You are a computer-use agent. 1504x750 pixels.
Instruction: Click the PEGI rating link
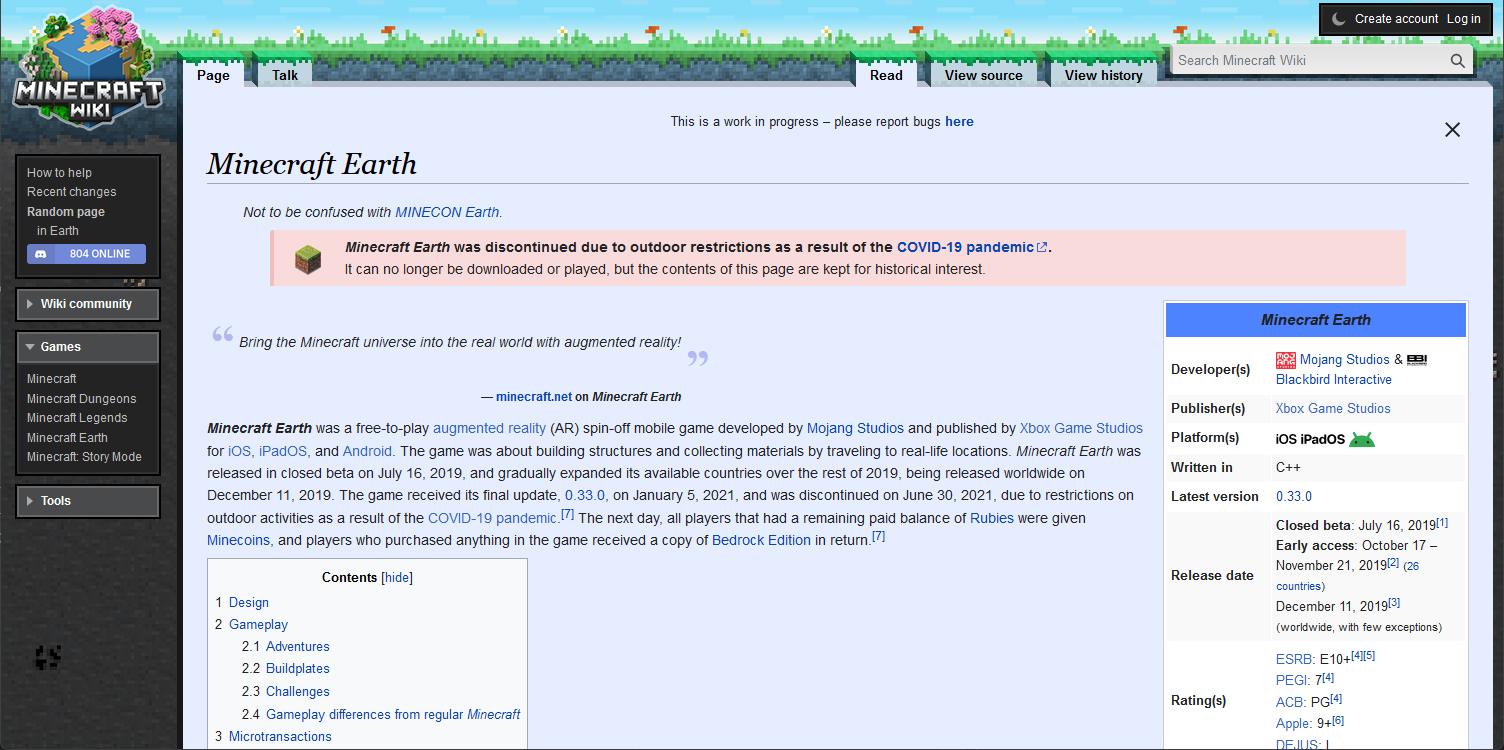pyautogui.click(x=1292, y=681)
